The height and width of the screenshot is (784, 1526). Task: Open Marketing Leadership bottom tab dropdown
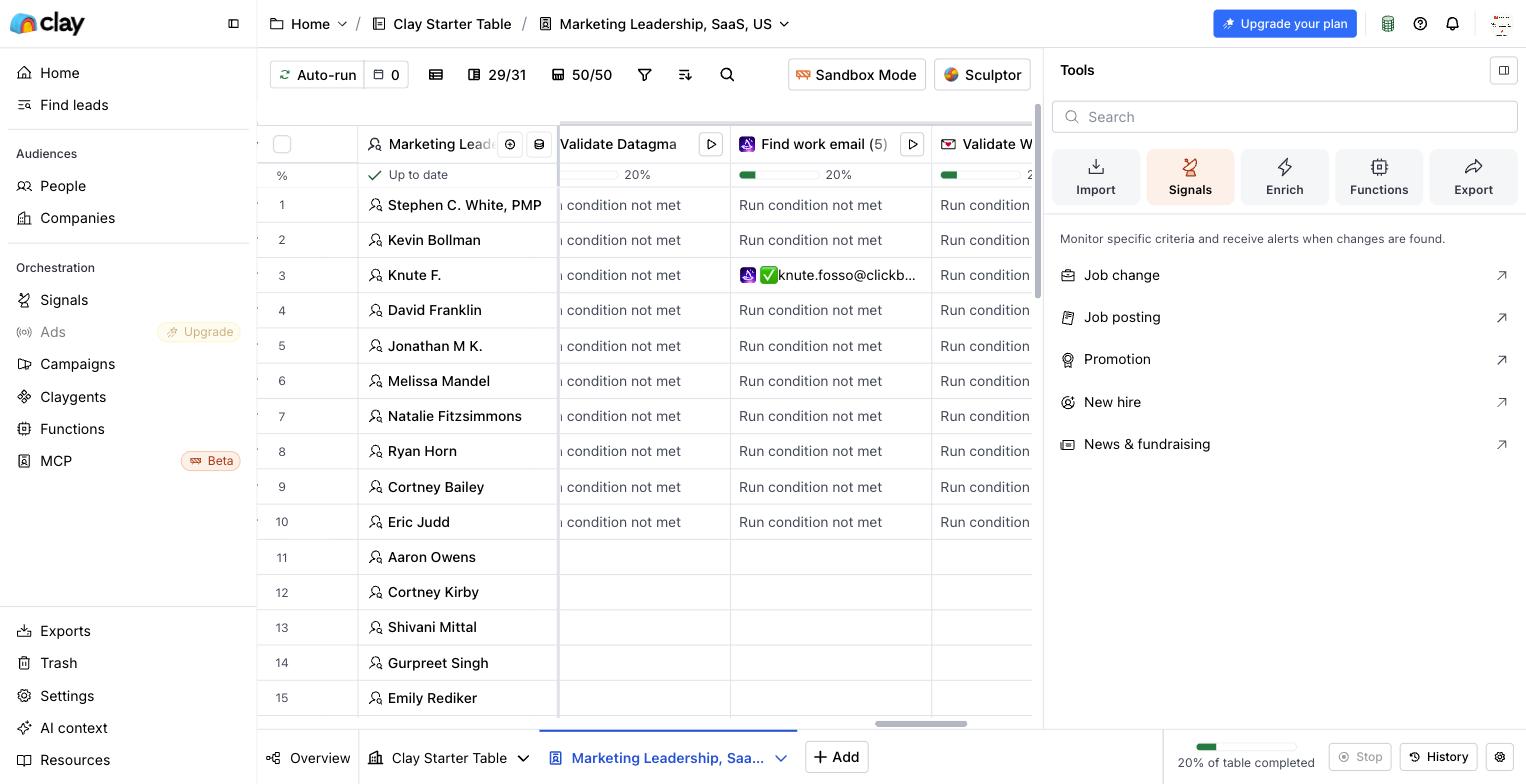781,758
